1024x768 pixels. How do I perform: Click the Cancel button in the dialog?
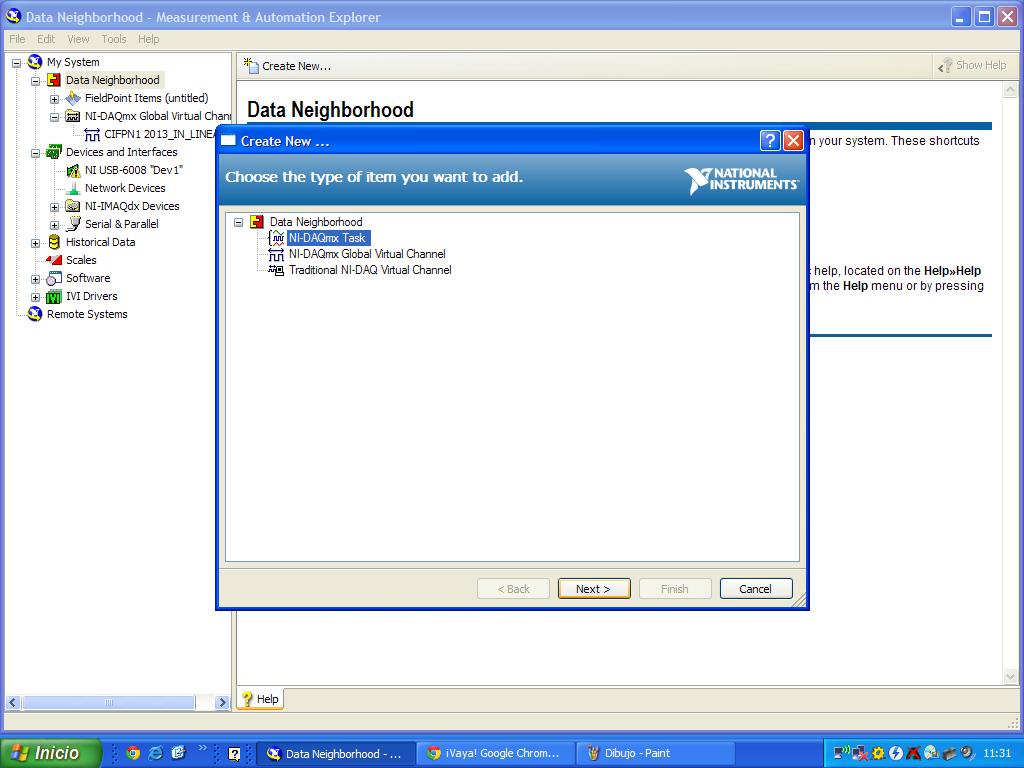(756, 588)
